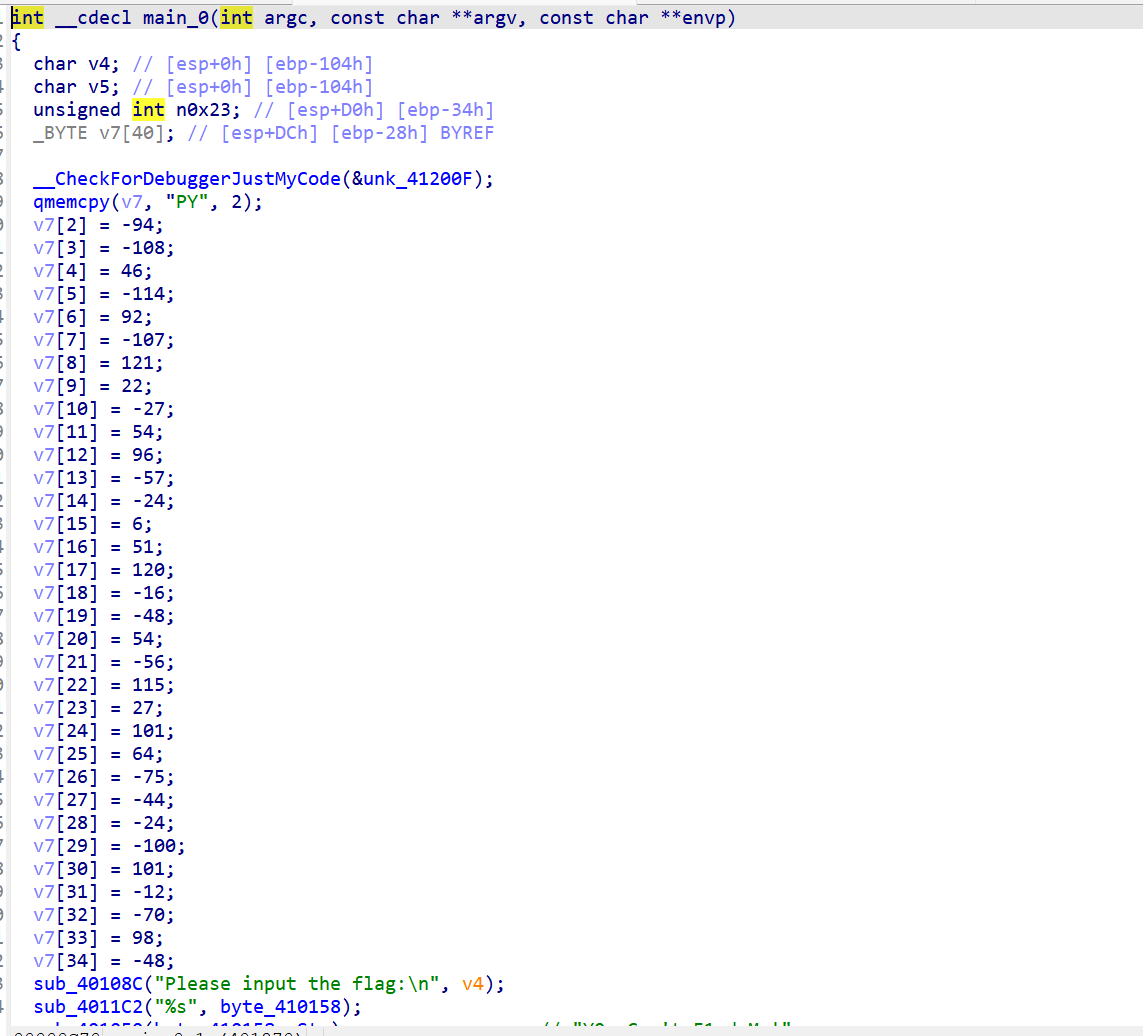Click the "Please input the flag:\n" string
This screenshot has width=1143, height=1036.
(297, 984)
